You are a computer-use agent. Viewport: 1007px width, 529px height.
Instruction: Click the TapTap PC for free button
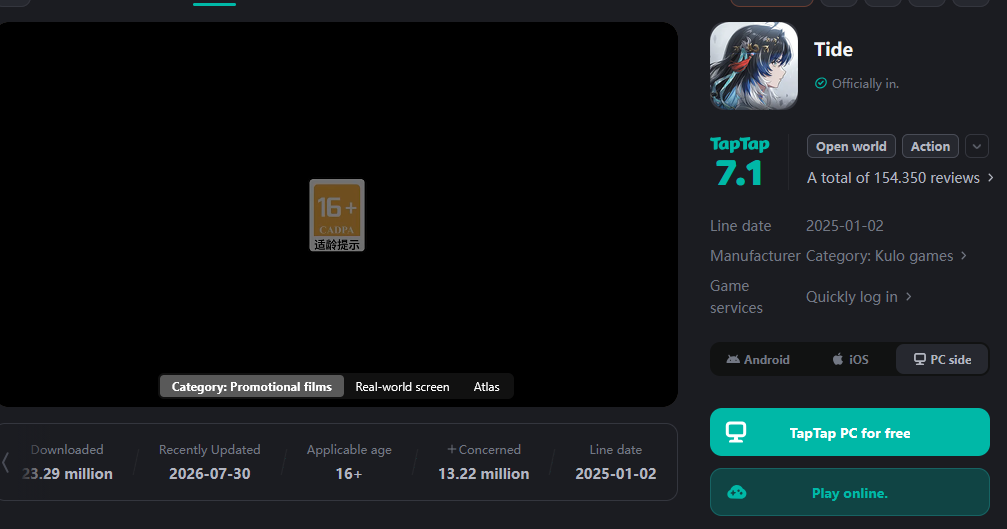coord(850,432)
